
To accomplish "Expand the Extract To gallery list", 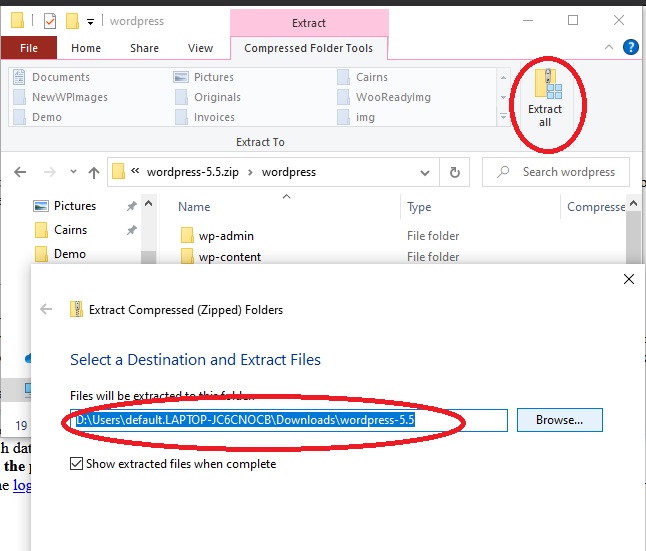I will pyautogui.click(x=503, y=117).
